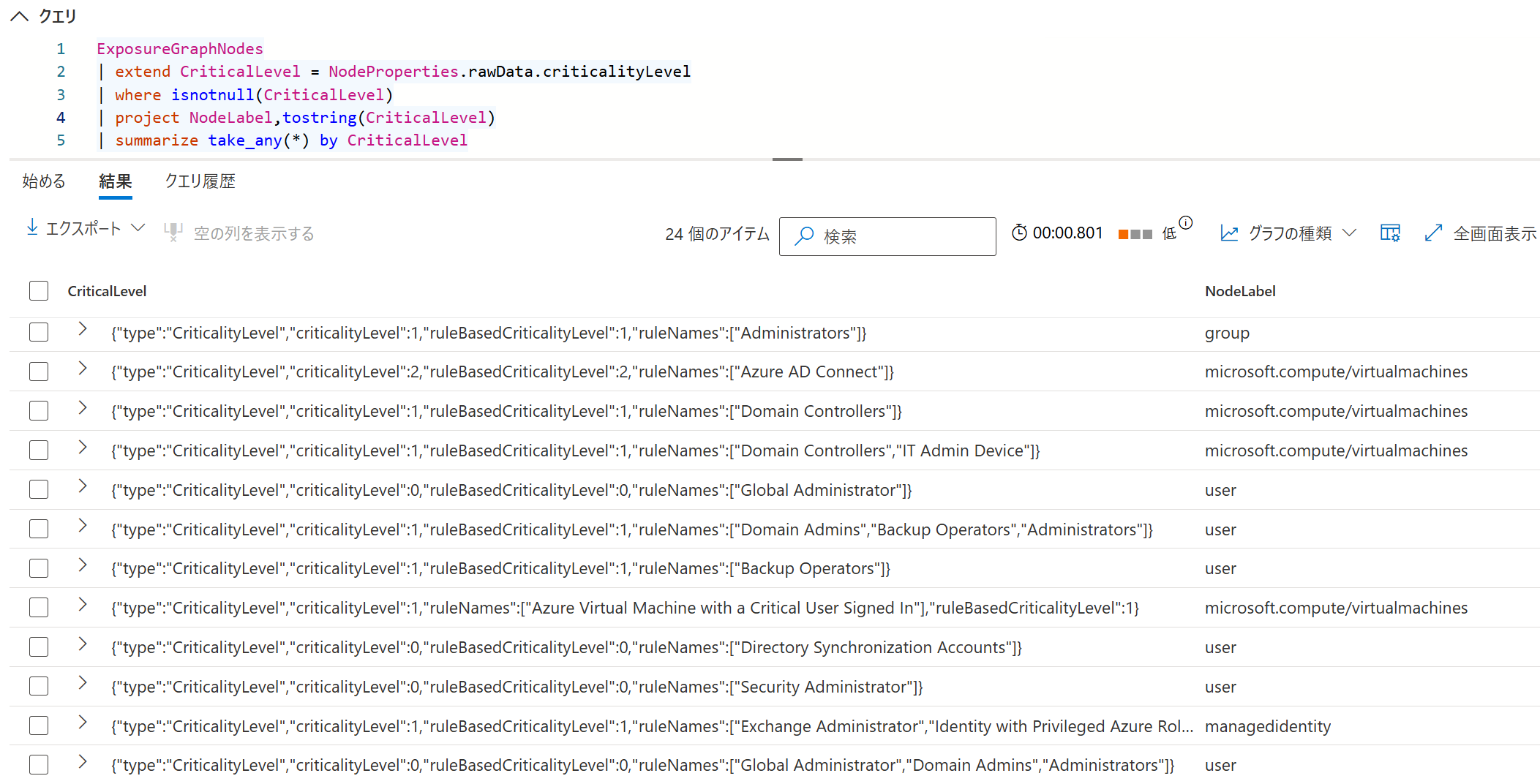Open the エクスポート dropdown arrow
This screenshot has height=784, width=1540.
click(138, 227)
